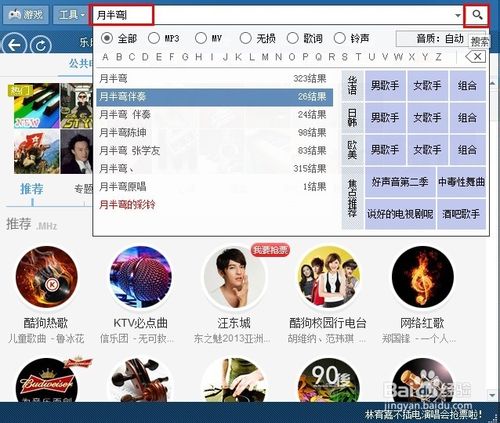Filter by letter M

265,57
